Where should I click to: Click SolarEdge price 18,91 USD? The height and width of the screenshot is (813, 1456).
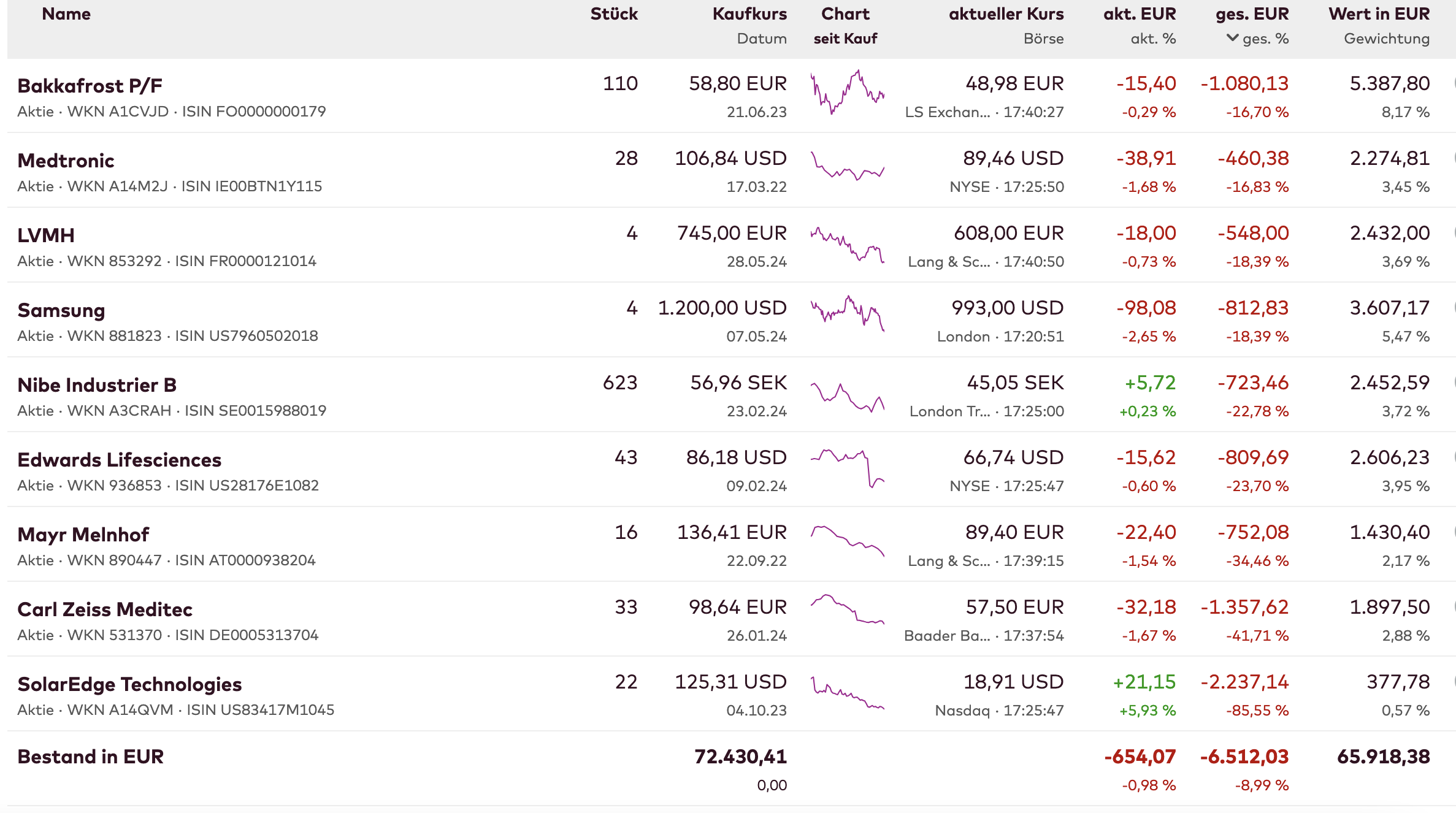1013,682
